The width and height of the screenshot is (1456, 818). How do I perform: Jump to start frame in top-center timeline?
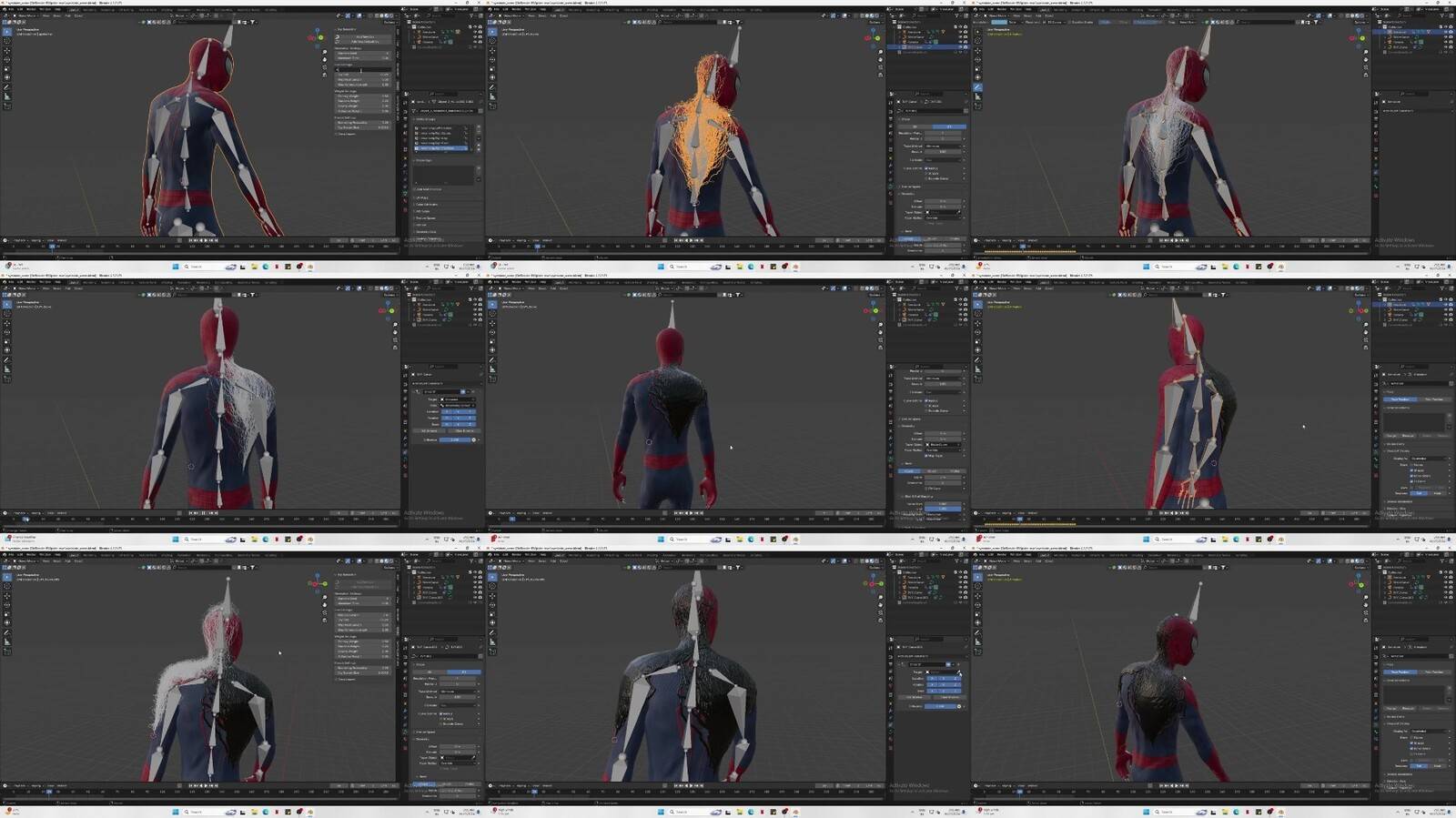point(676,240)
